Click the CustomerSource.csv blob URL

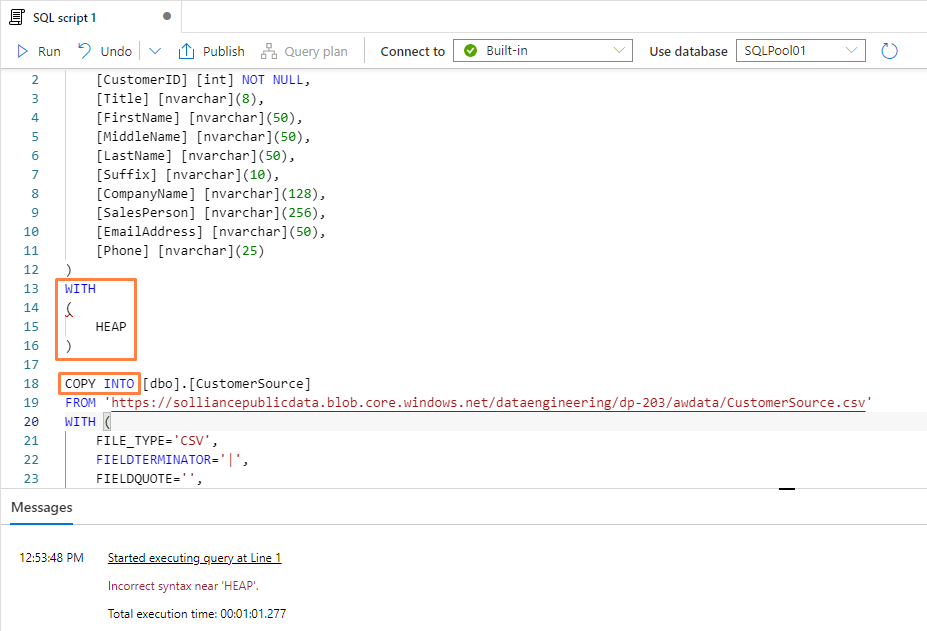(x=488, y=403)
